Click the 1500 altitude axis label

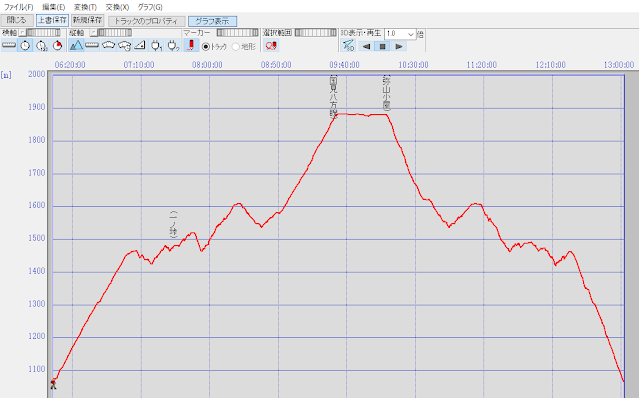click(37, 239)
